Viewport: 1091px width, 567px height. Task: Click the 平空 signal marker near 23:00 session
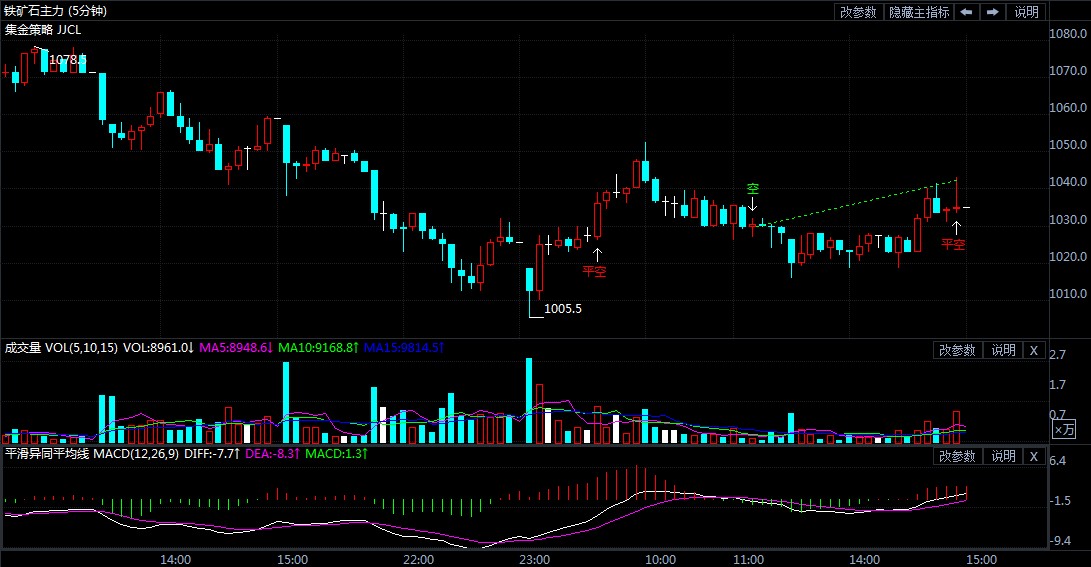tap(594, 271)
